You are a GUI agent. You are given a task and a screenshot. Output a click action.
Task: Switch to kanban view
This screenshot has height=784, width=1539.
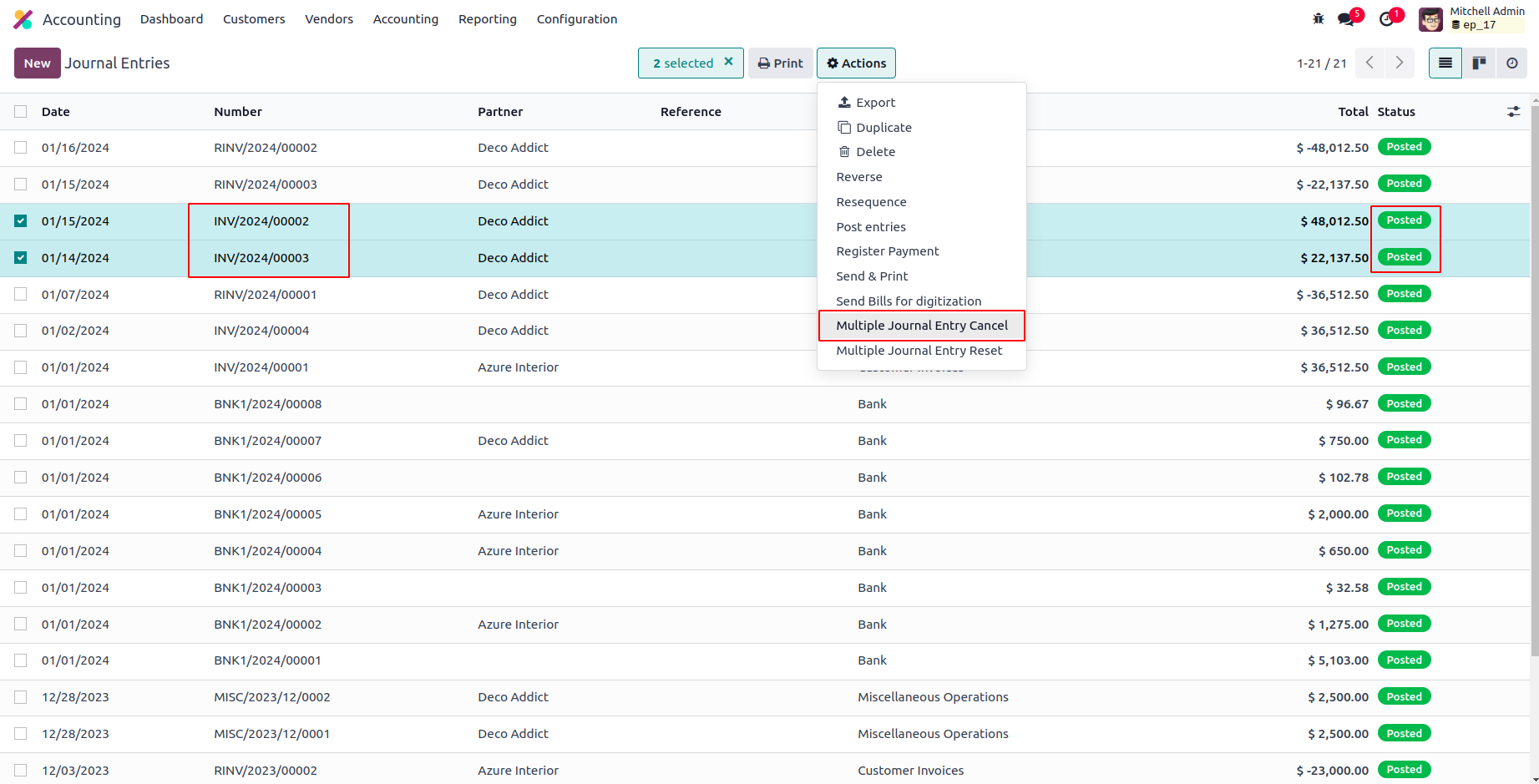point(1479,63)
